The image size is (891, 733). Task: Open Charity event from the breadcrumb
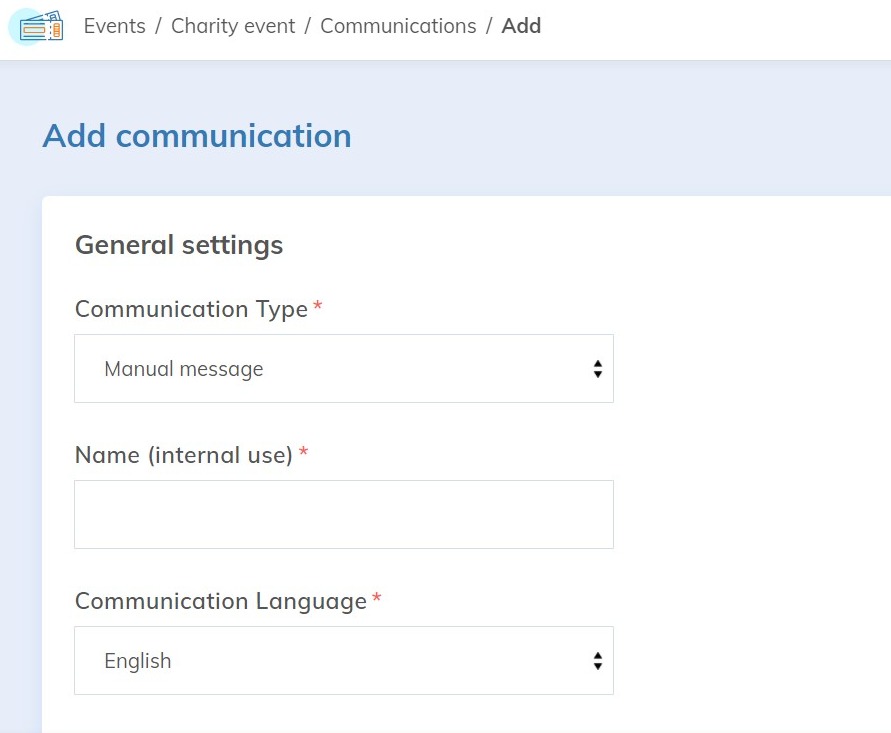(233, 26)
